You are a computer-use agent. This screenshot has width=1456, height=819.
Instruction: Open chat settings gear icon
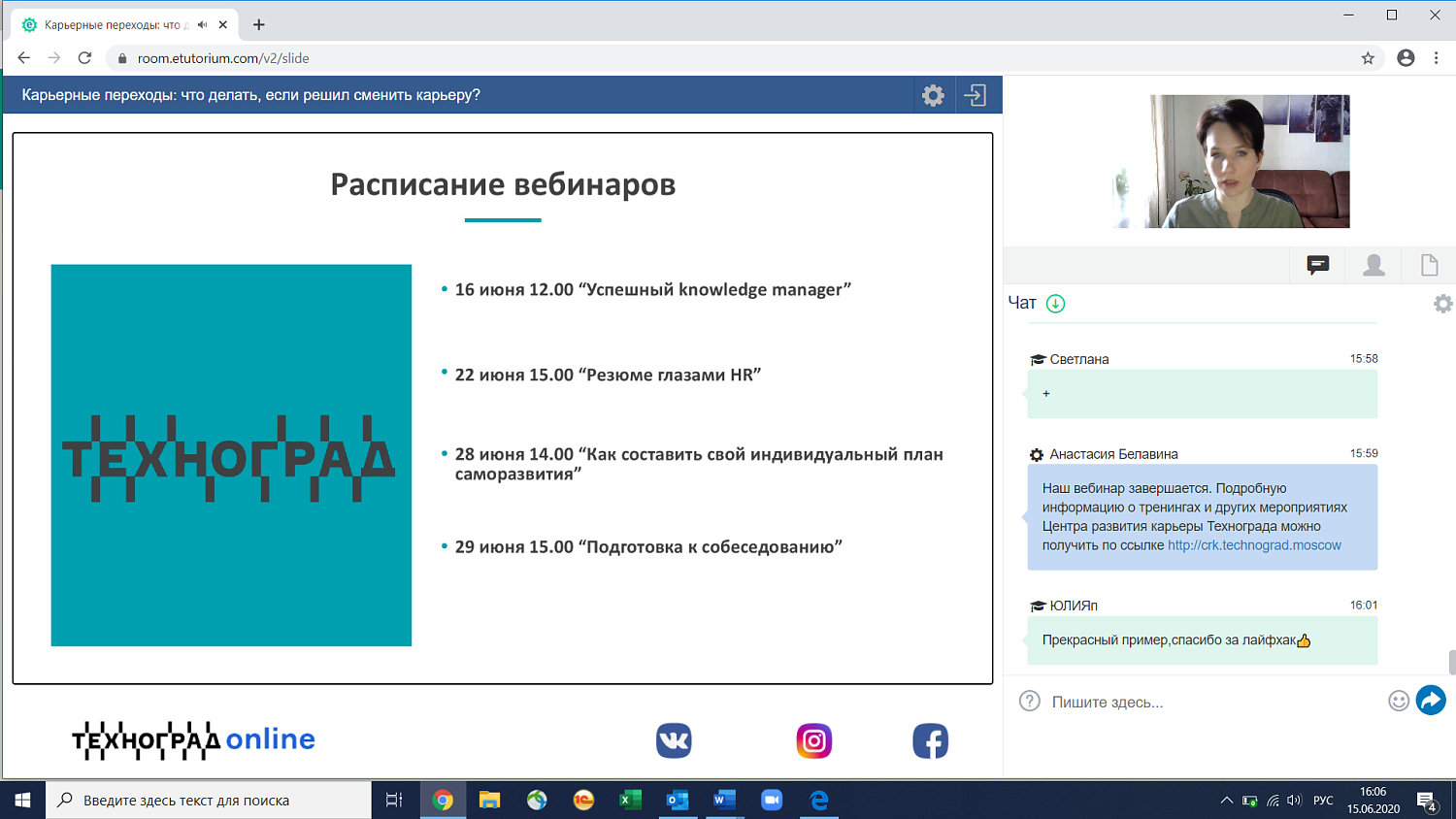coord(1443,304)
